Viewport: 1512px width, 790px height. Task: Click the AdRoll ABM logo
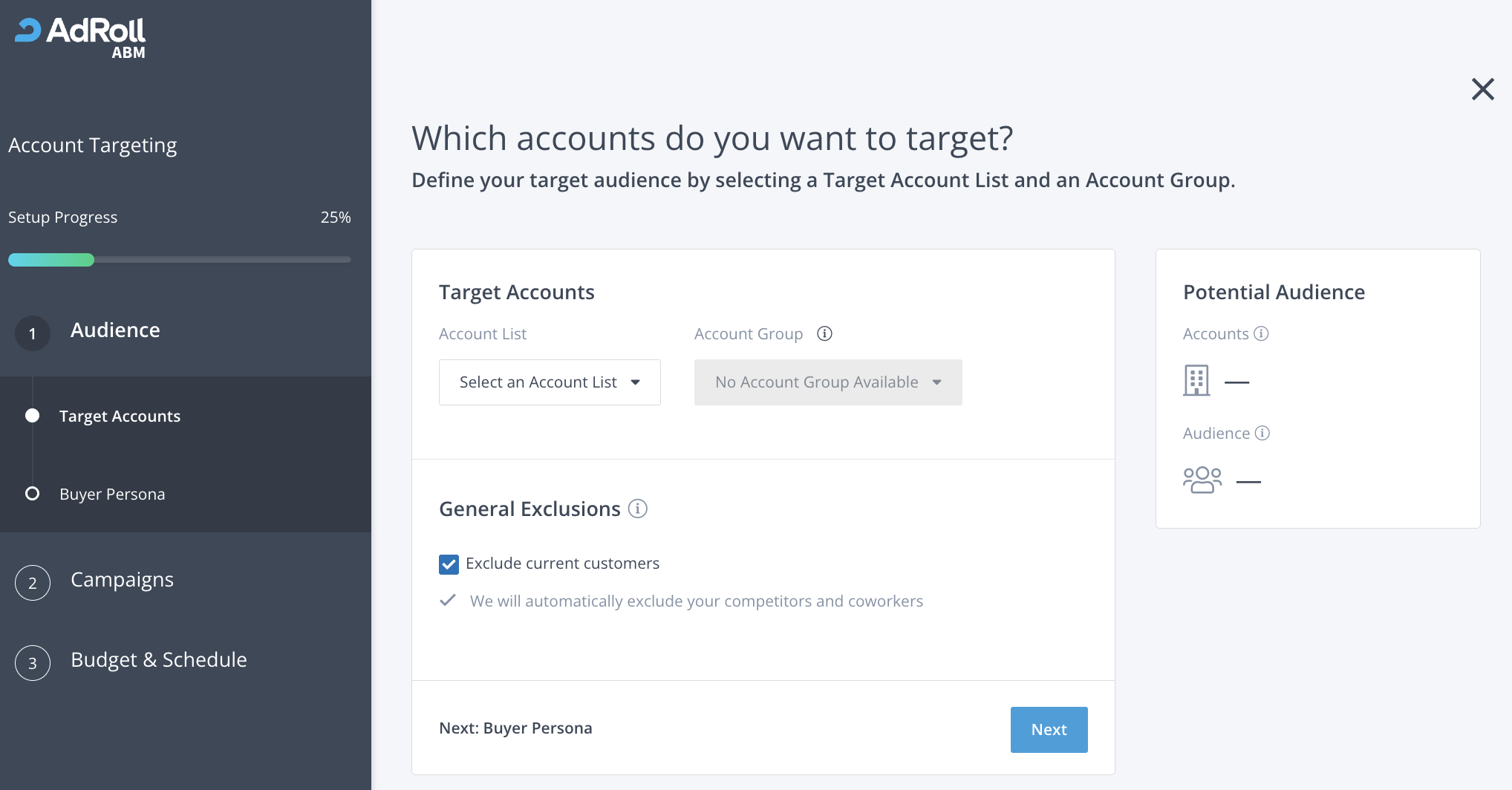coord(80,37)
